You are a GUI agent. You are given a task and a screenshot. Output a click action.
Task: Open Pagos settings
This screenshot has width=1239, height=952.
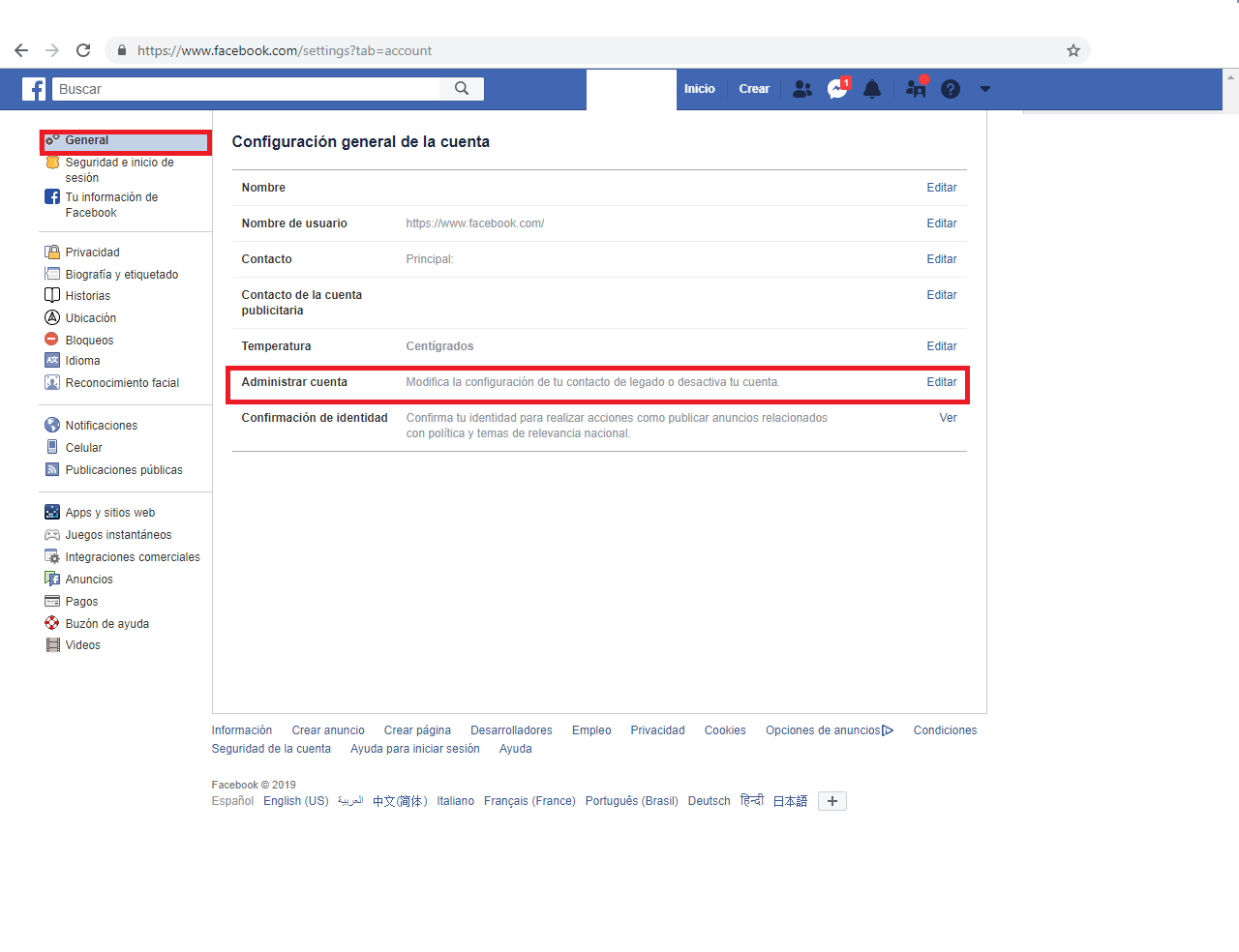[81, 602]
